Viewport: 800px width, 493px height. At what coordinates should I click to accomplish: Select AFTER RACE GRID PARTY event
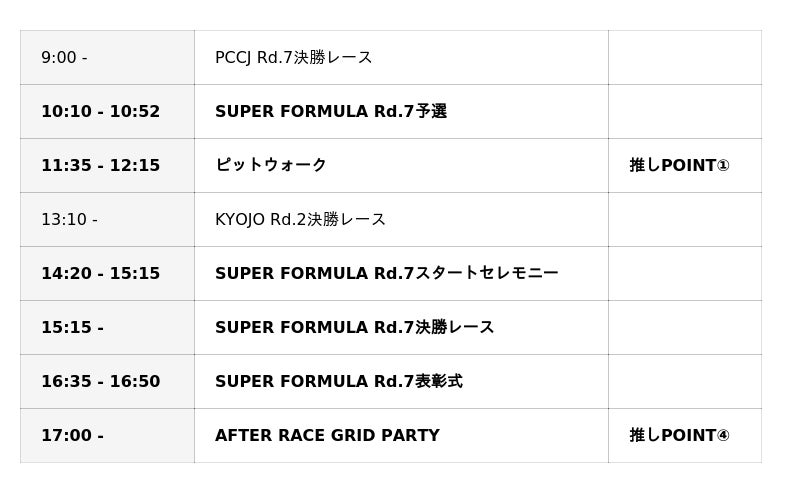(x=327, y=436)
